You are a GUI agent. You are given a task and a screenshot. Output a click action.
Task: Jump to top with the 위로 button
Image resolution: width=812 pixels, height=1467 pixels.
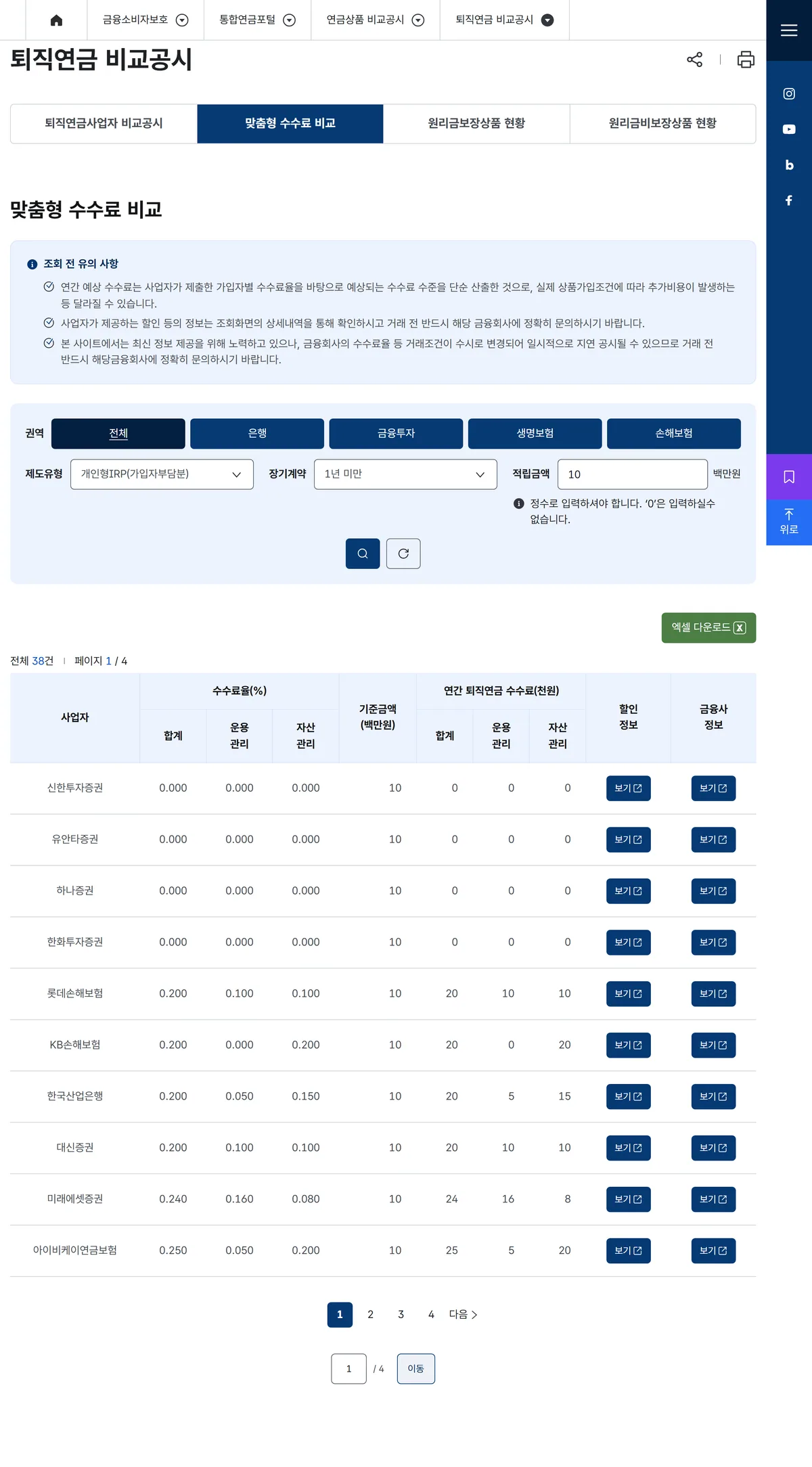789,522
